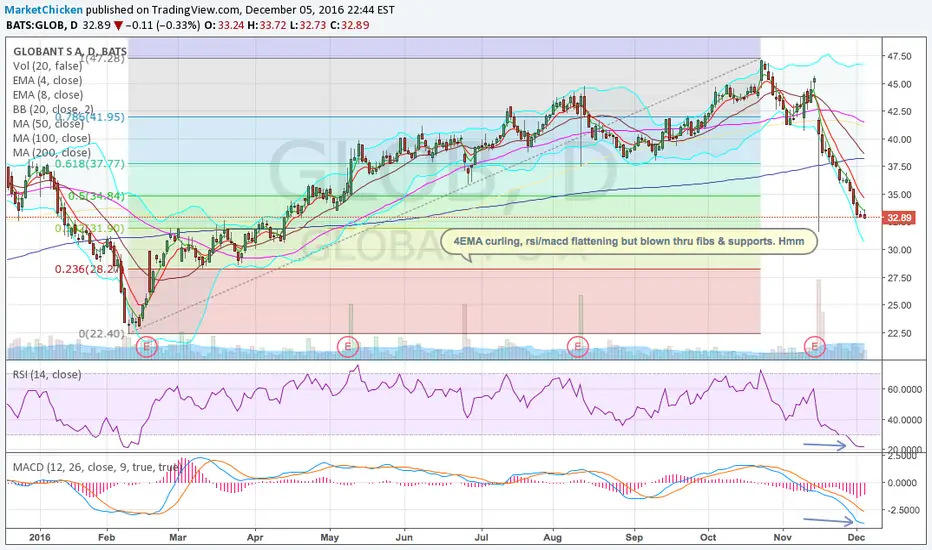932x550 pixels.
Task: Click the 27.50 price axis label
Action: tap(899, 278)
